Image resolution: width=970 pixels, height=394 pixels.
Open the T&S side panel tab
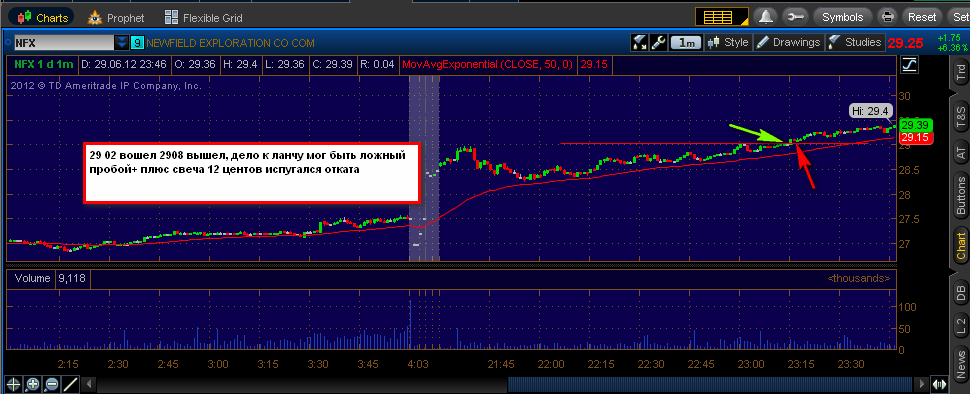[960, 113]
